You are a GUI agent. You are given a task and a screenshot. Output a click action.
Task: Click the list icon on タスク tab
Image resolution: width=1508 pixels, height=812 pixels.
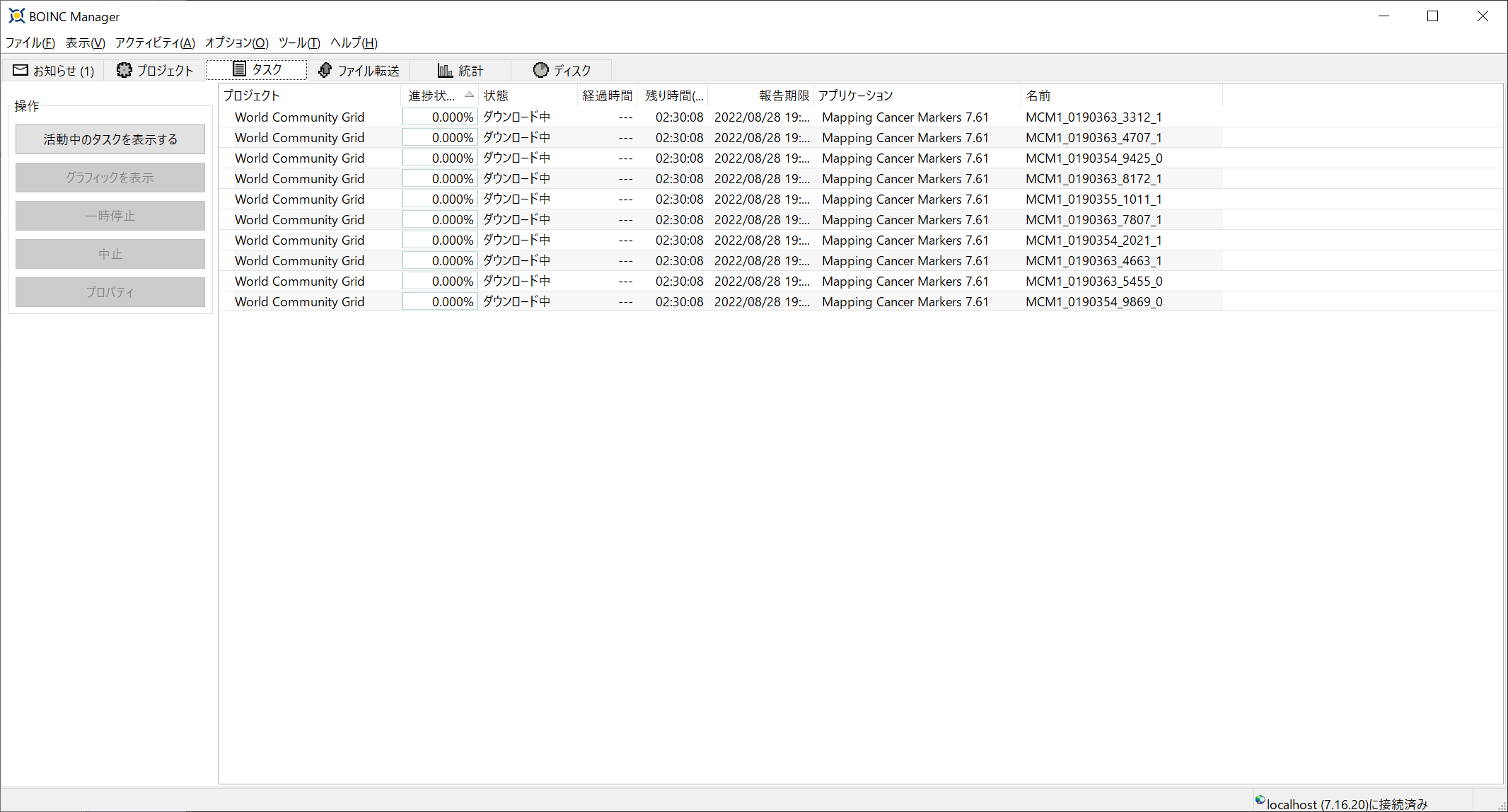[x=239, y=69]
